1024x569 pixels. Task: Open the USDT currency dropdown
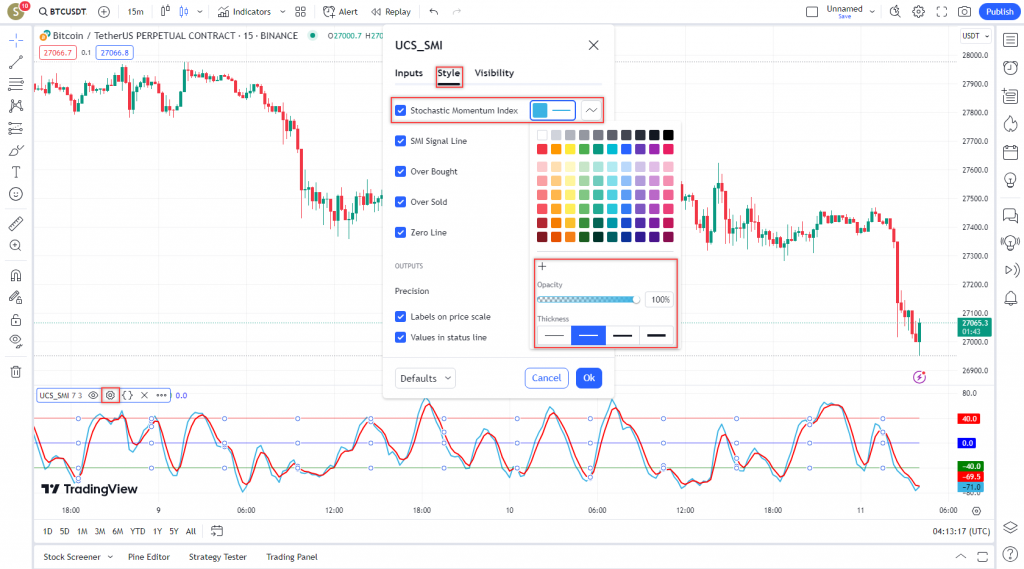(973, 36)
